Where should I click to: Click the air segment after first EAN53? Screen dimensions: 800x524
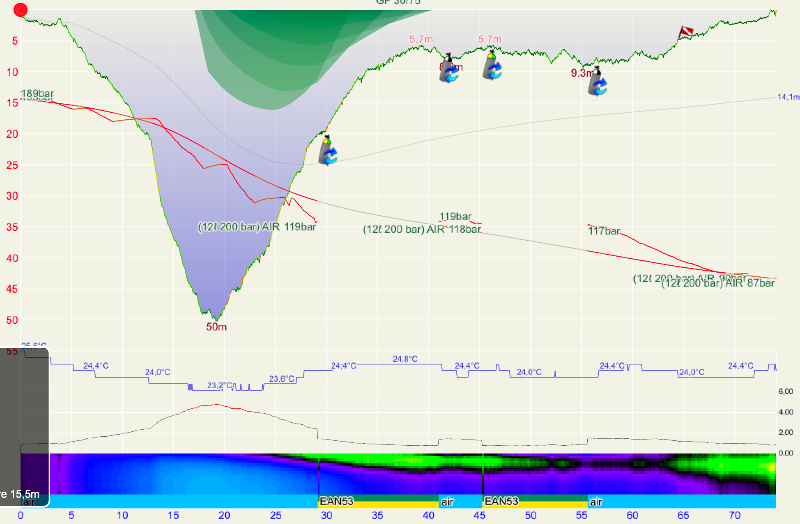[x=460, y=501]
